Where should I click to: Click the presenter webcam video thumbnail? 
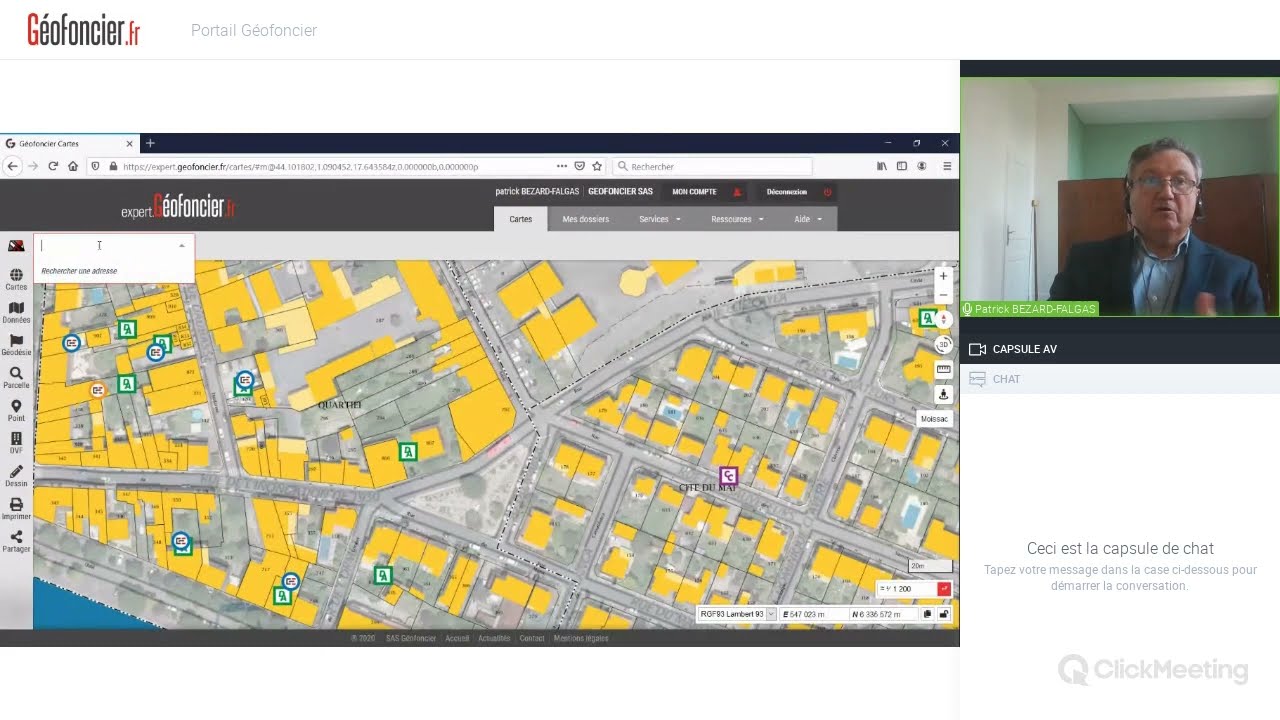pos(1120,197)
